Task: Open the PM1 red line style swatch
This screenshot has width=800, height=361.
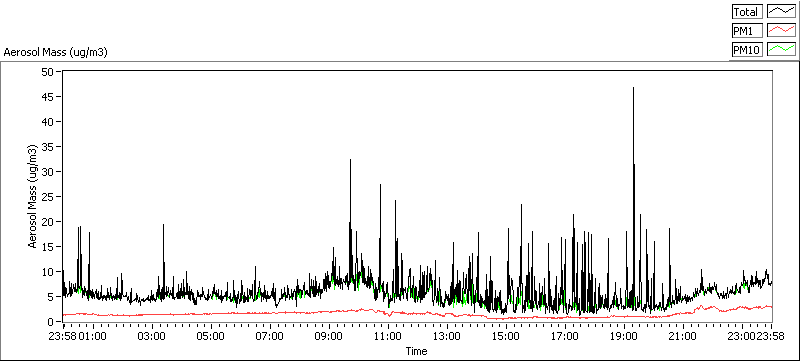Action: pos(781,31)
